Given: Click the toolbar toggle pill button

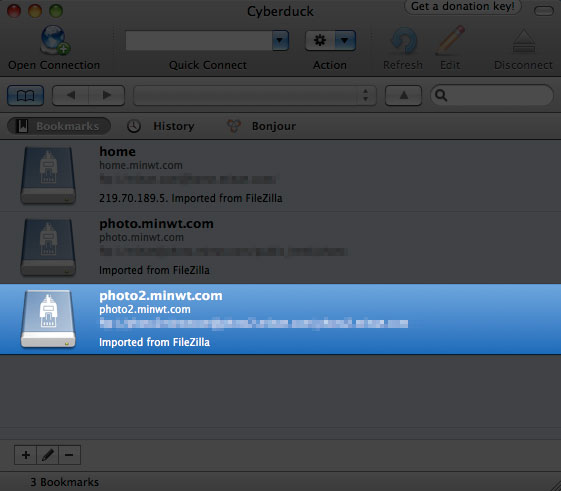Looking at the screenshot, I should (x=544, y=11).
